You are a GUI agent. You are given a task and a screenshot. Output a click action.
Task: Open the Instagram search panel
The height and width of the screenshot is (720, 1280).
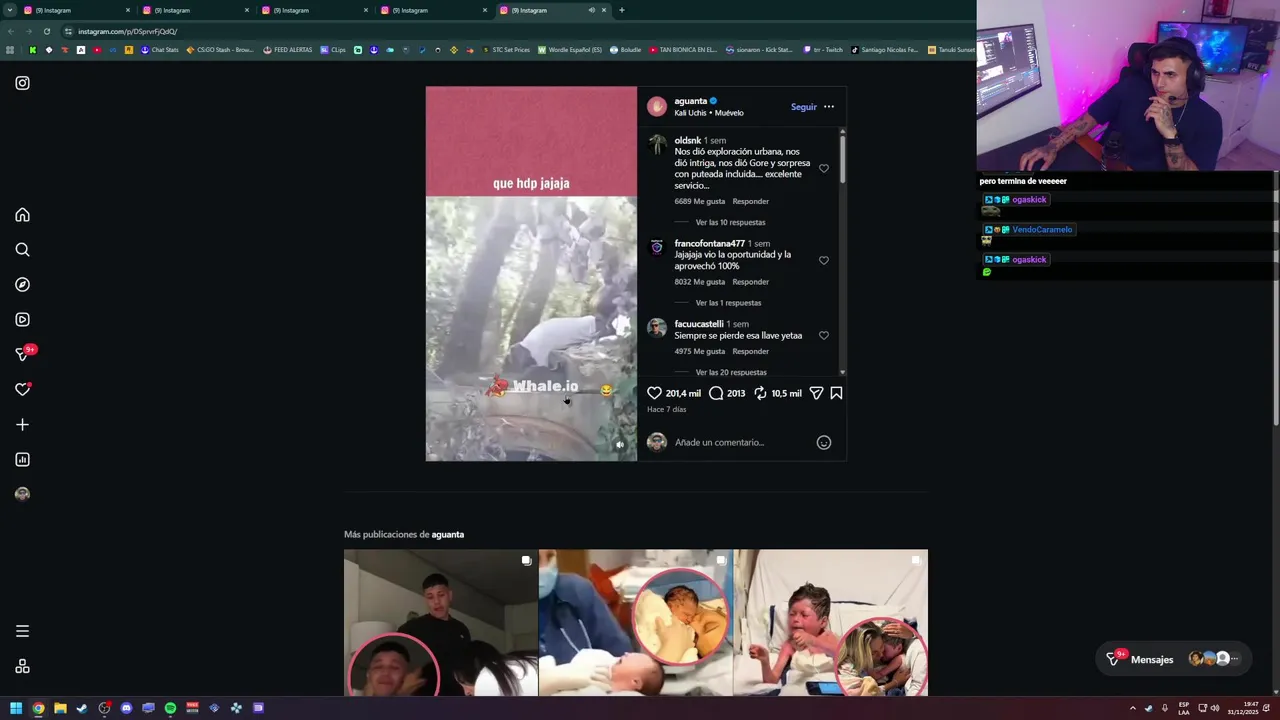coord(22,250)
